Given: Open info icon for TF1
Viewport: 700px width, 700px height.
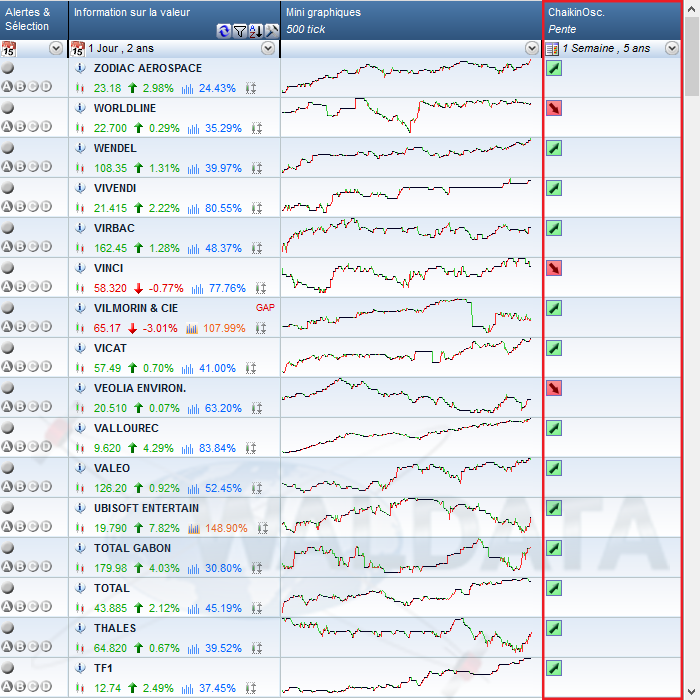Looking at the screenshot, I should [80, 668].
